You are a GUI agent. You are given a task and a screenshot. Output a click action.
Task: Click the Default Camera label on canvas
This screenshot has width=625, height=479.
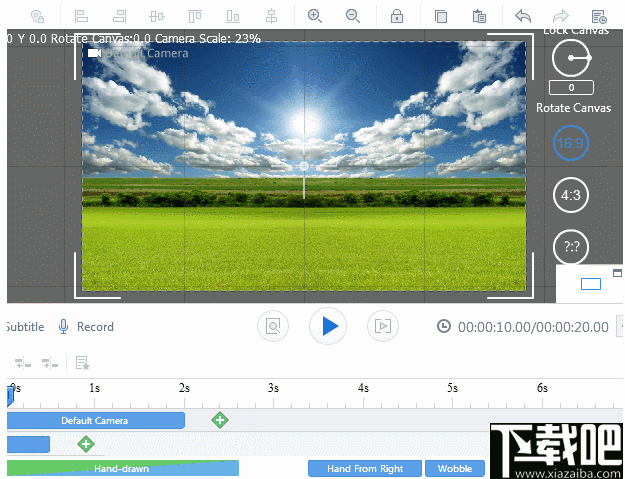(147, 53)
